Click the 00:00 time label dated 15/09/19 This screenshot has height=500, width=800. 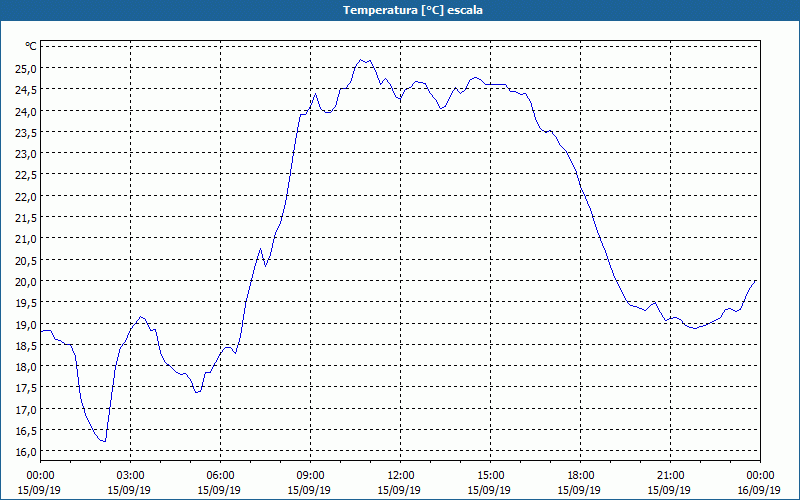tap(40, 476)
